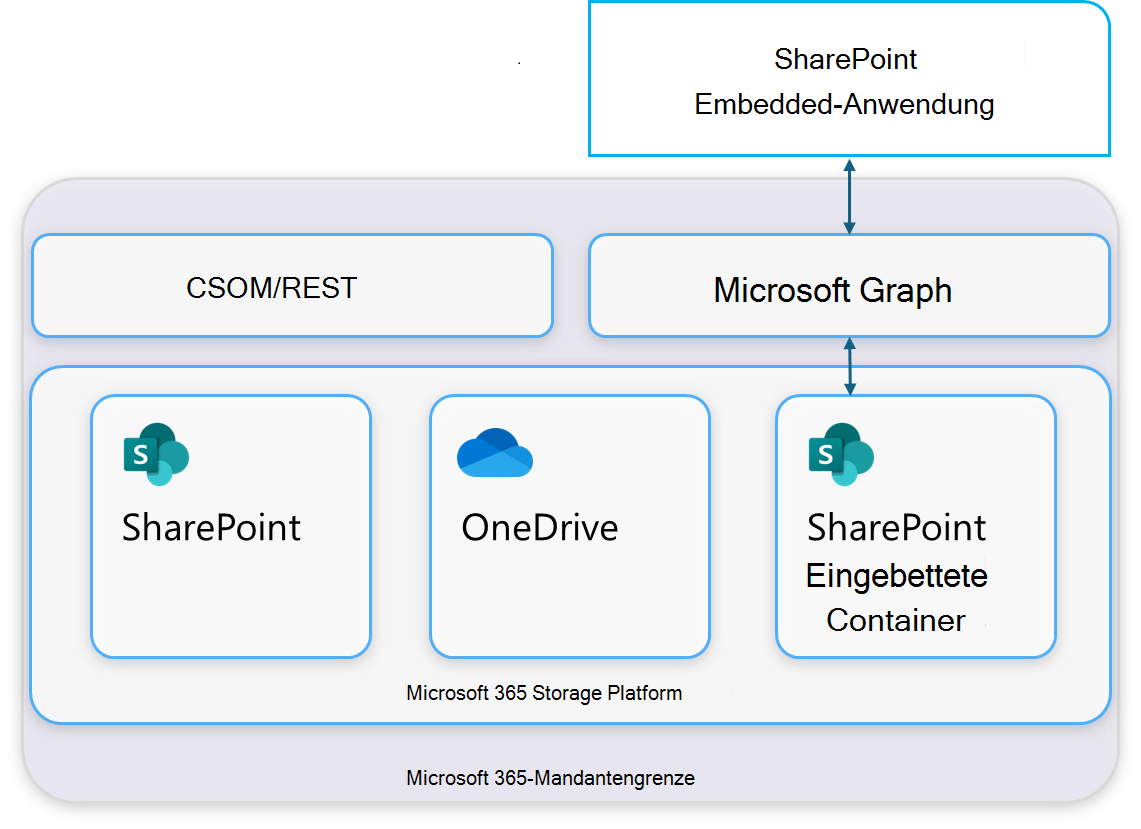Click the Microsoft Graph text label
The height and width of the screenshot is (829, 1141).
(x=831, y=290)
